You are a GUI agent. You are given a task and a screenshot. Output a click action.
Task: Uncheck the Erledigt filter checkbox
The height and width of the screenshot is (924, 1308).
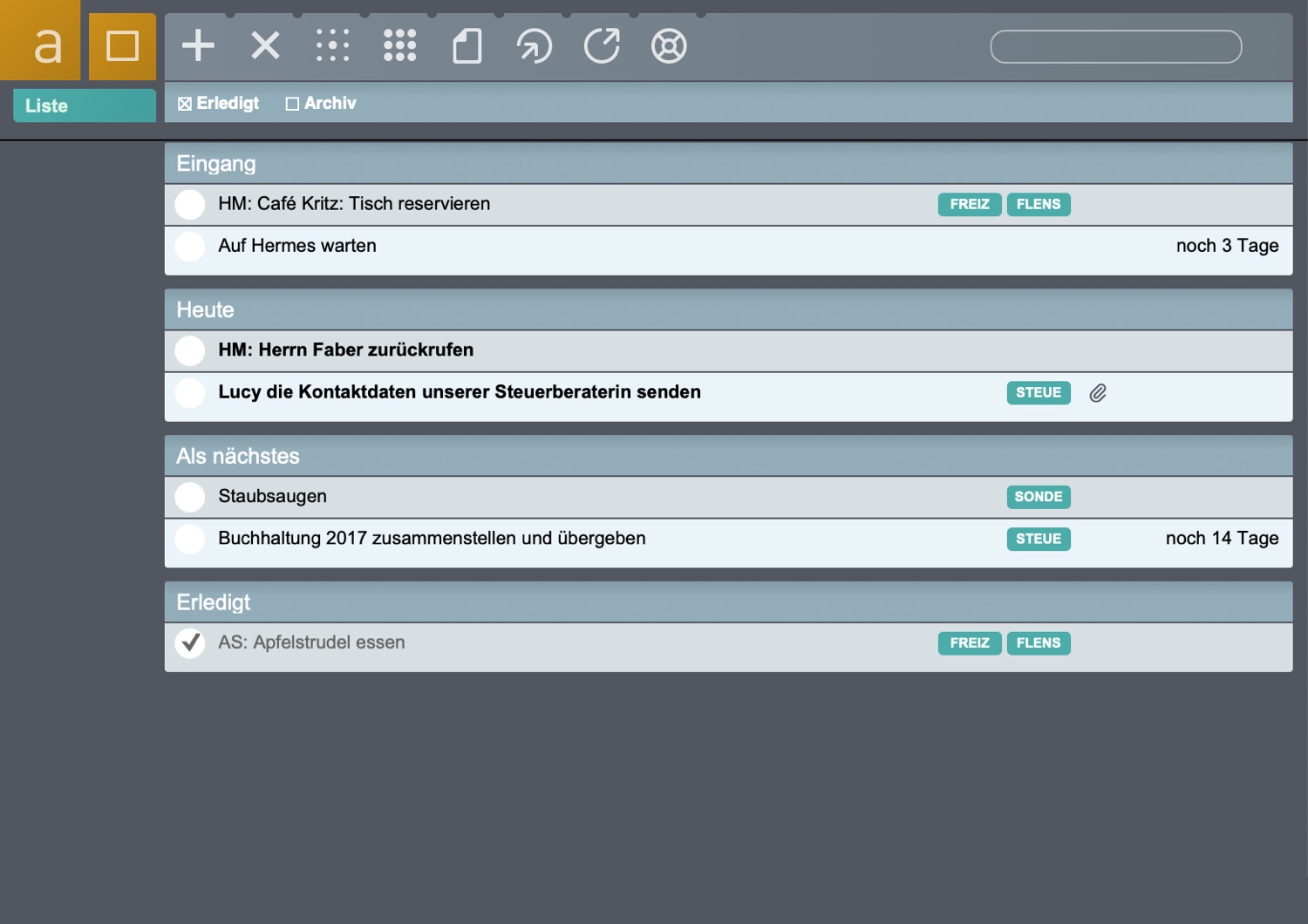click(185, 104)
